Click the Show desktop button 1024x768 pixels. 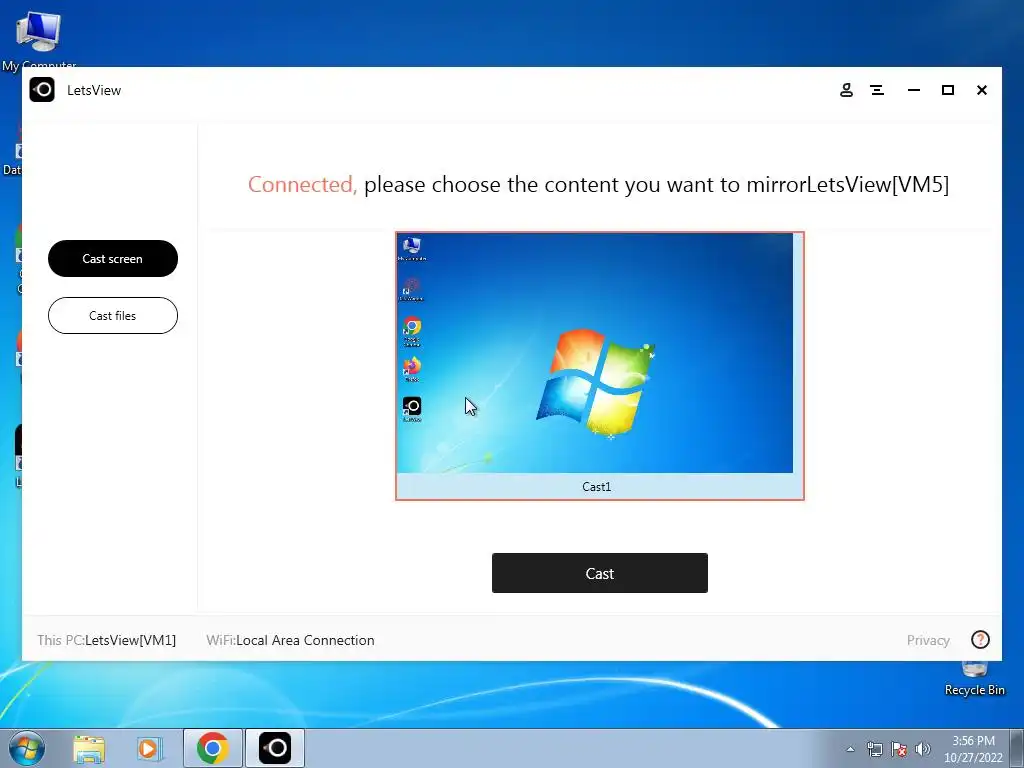coord(1017,748)
